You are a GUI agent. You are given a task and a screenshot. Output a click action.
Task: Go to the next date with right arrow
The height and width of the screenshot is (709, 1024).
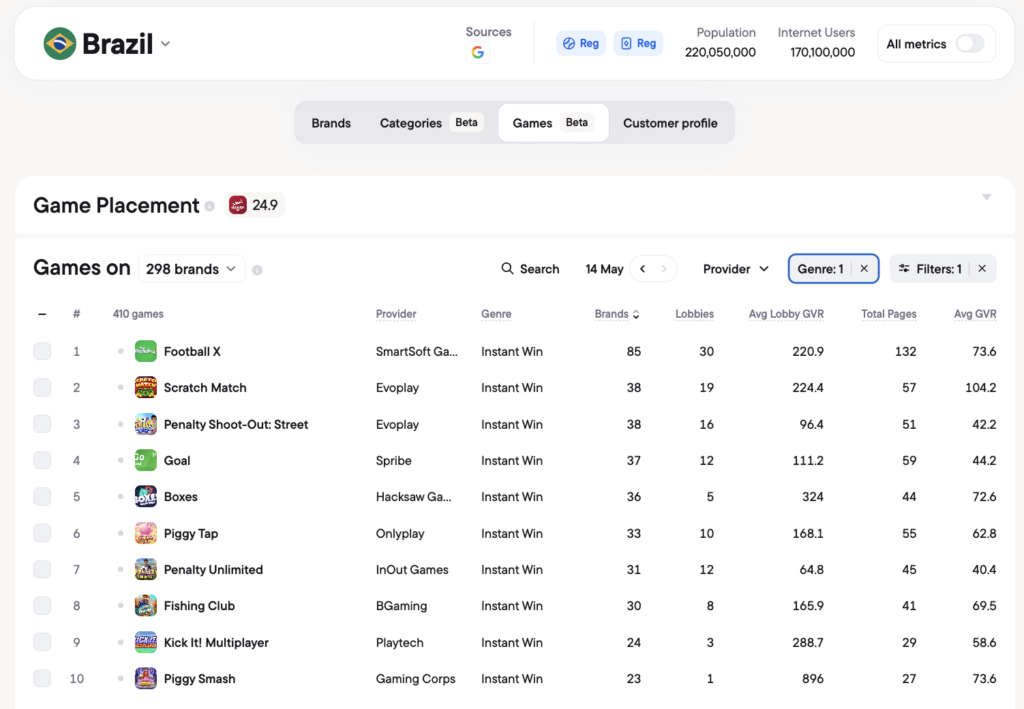tap(664, 269)
